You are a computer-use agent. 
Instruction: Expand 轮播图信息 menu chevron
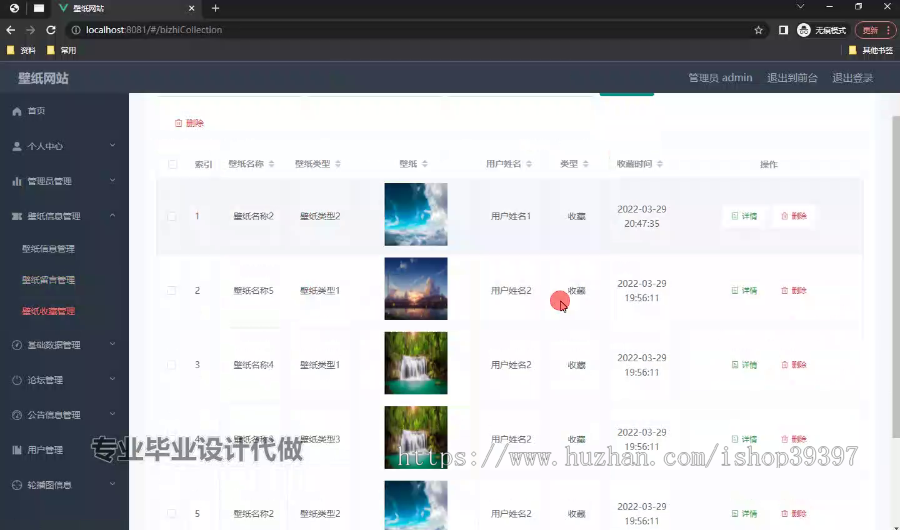[112, 484]
